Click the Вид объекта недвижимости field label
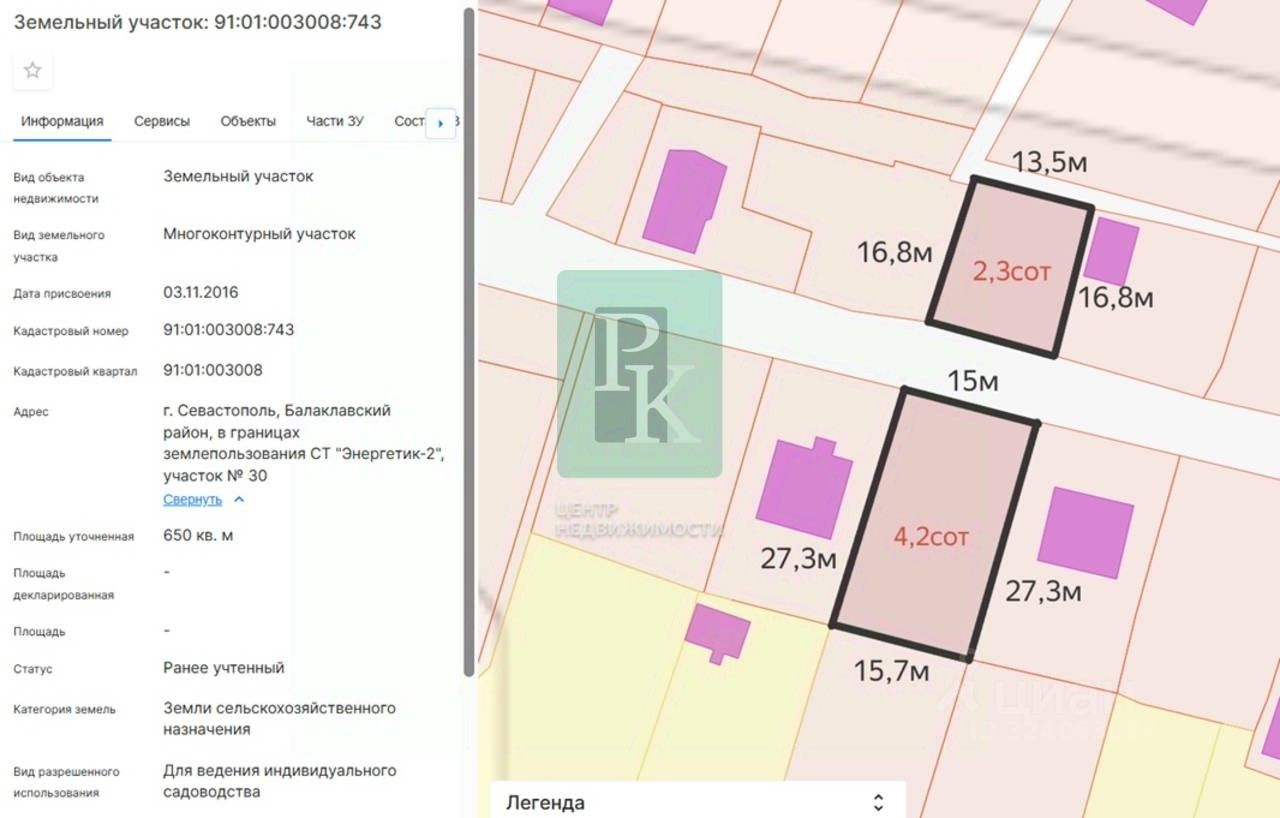 click(56, 188)
